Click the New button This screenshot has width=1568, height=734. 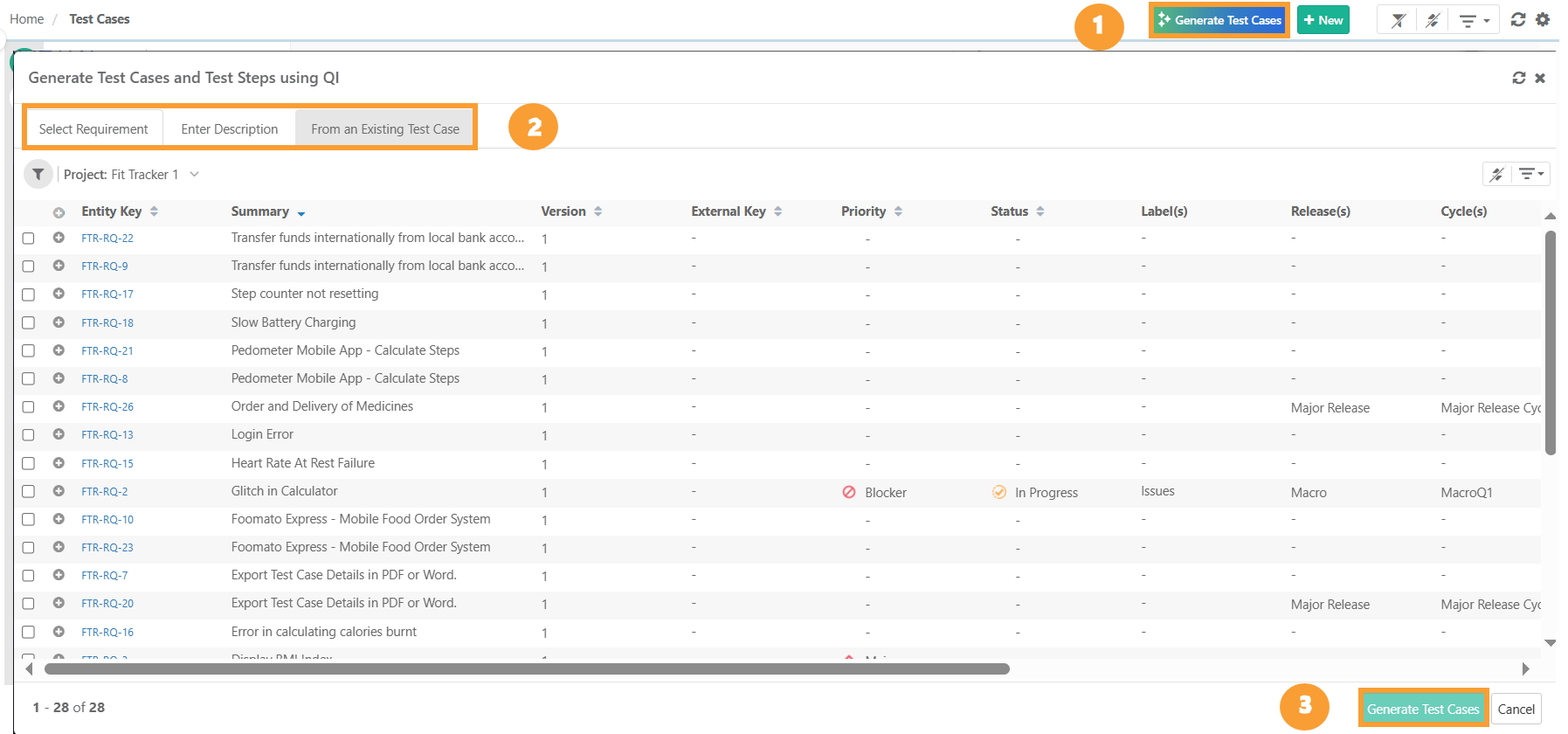point(1323,20)
